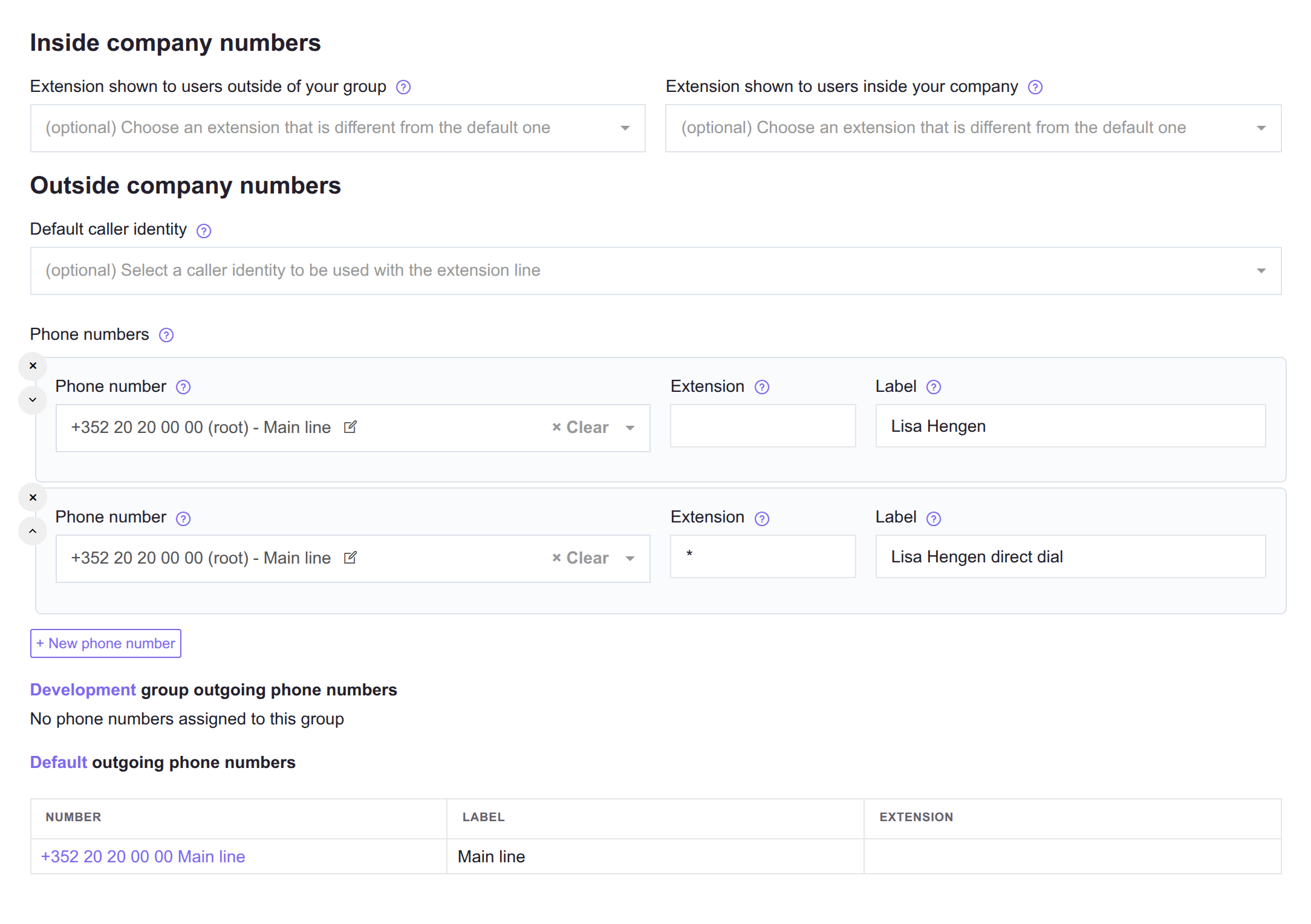Open Extension help in direct dial row
This screenshot has width=1311, height=924.
pyautogui.click(x=762, y=518)
